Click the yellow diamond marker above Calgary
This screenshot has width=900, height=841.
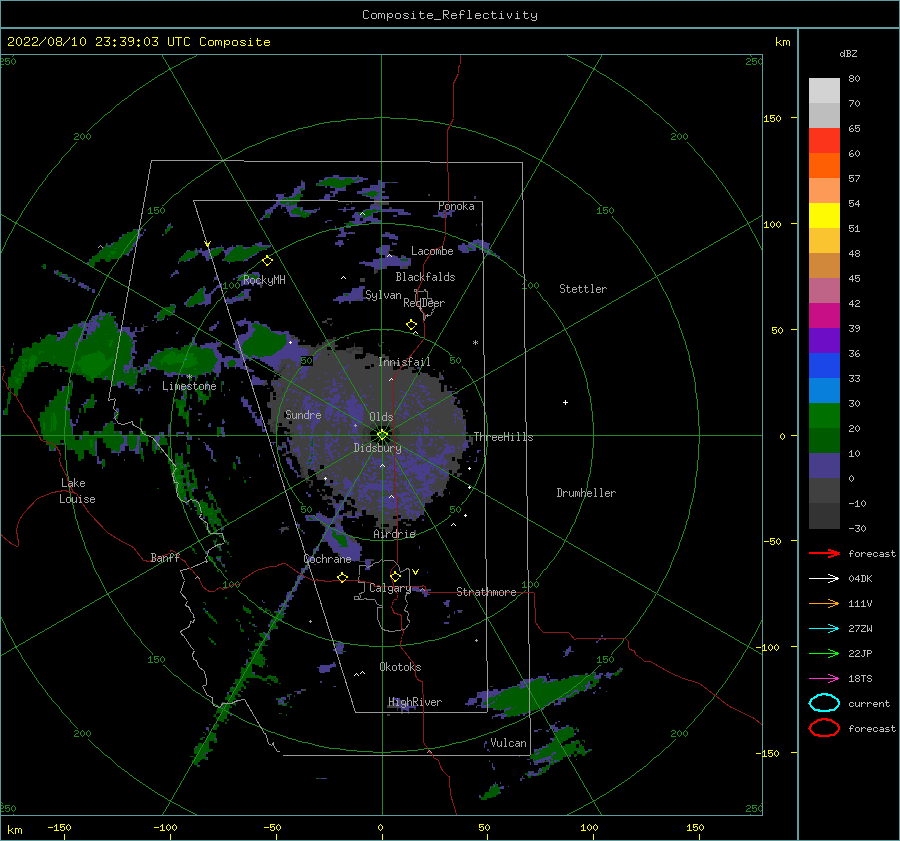pyautogui.click(x=395, y=576)
